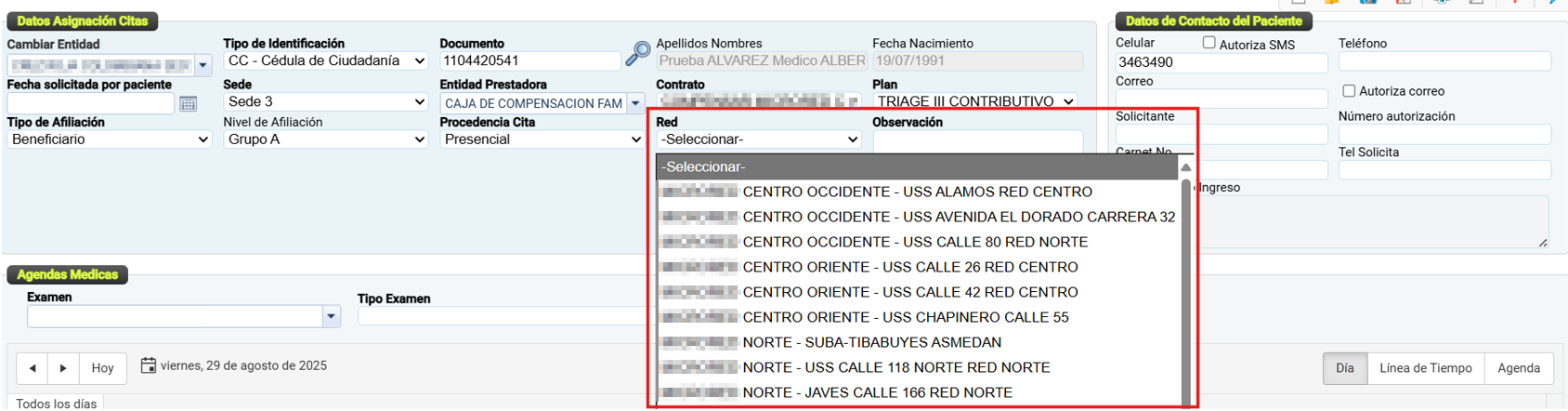
Task: Switch to the Agenda view tab
Action: pyautogui.click(x=1518, y=368)
